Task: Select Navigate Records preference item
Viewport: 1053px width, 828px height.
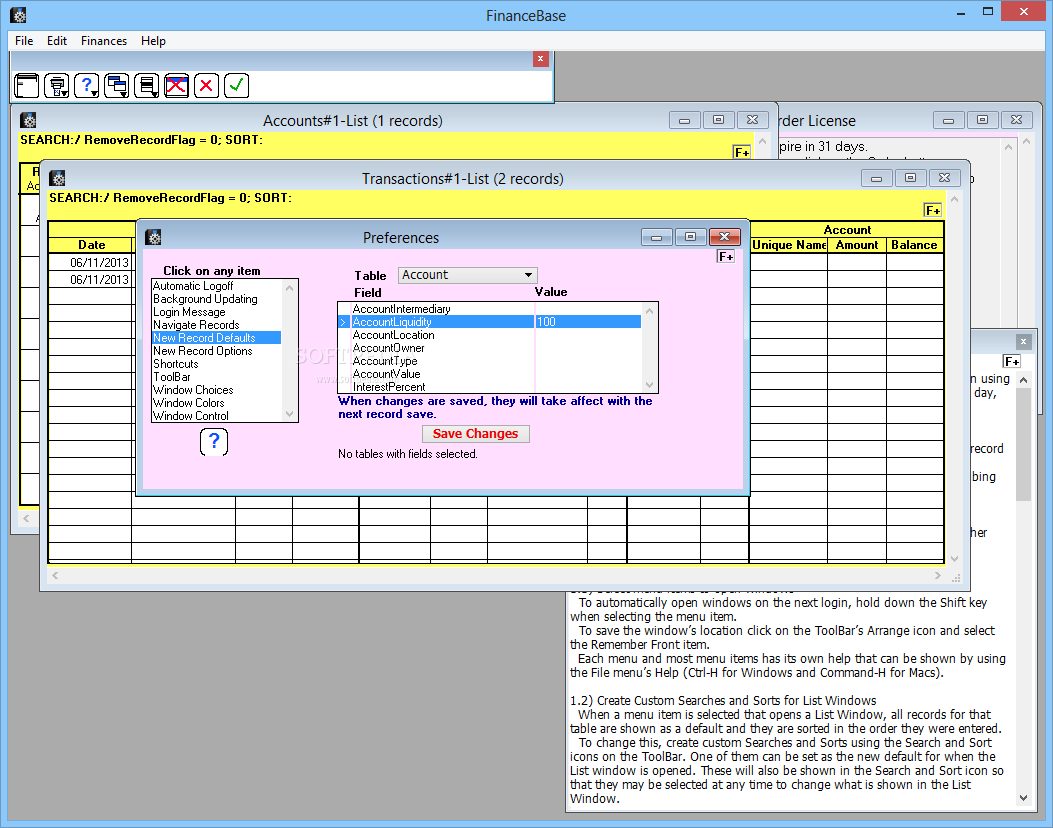Action: click(x=216, y=325)
